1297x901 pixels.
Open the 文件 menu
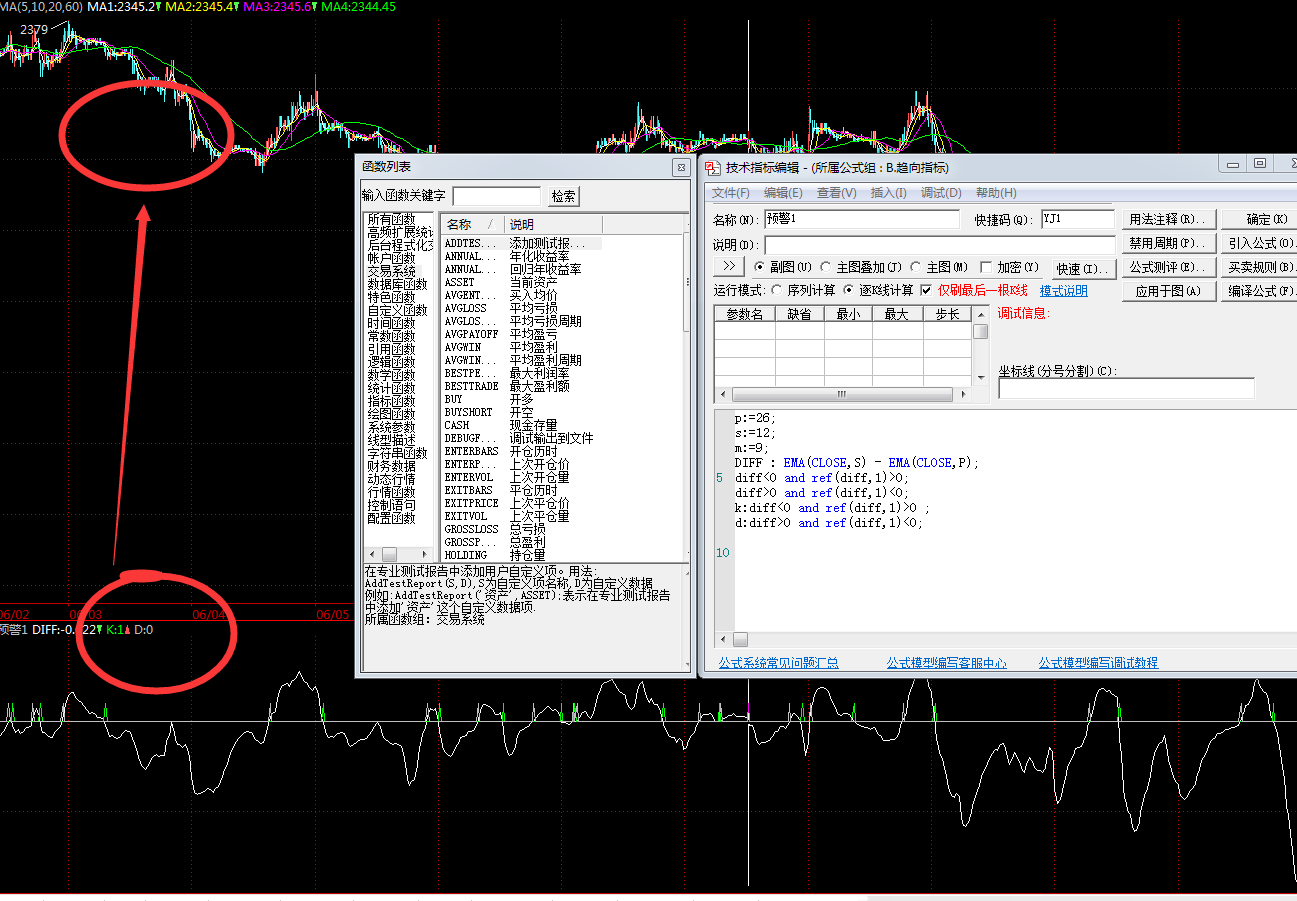coord(730,193)
